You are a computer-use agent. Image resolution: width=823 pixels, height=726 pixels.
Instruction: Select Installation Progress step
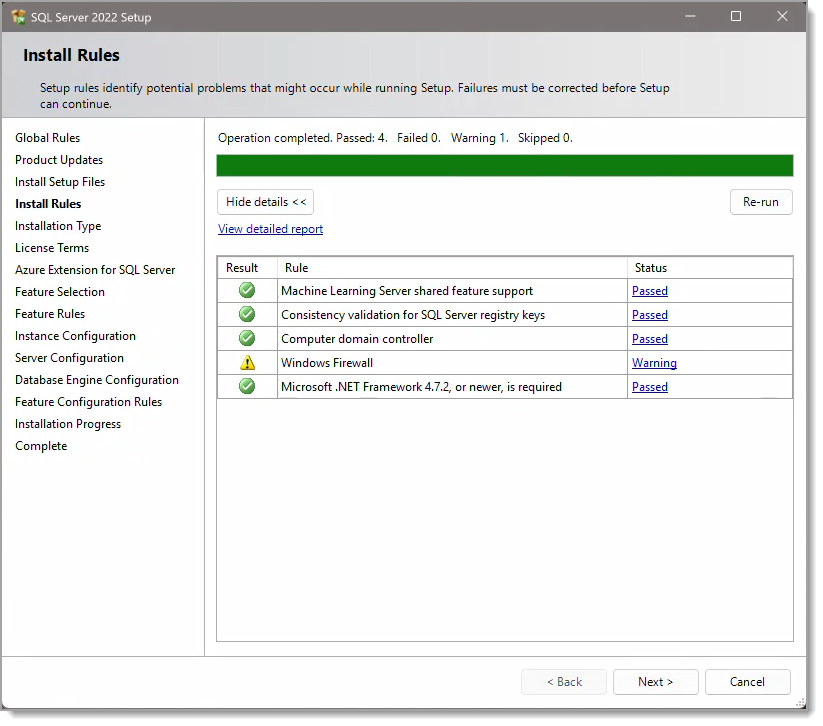[68, 424]
